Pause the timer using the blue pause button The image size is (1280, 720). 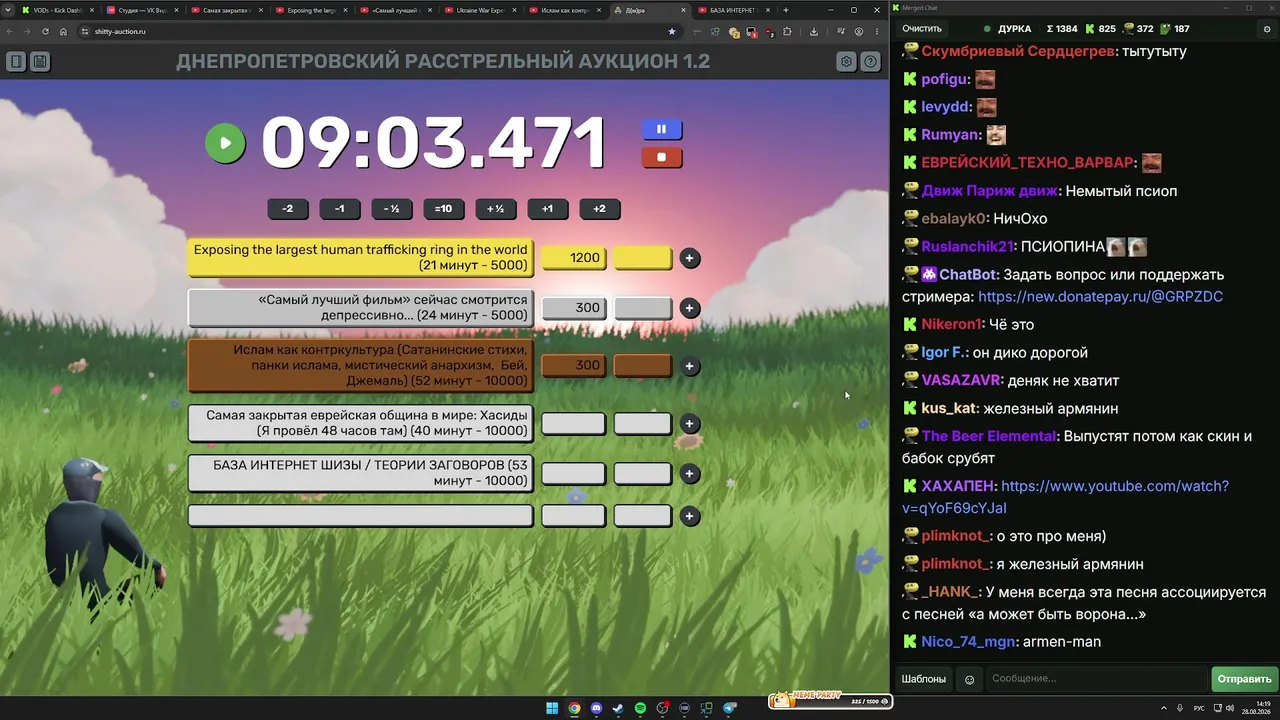click(661, 129)
